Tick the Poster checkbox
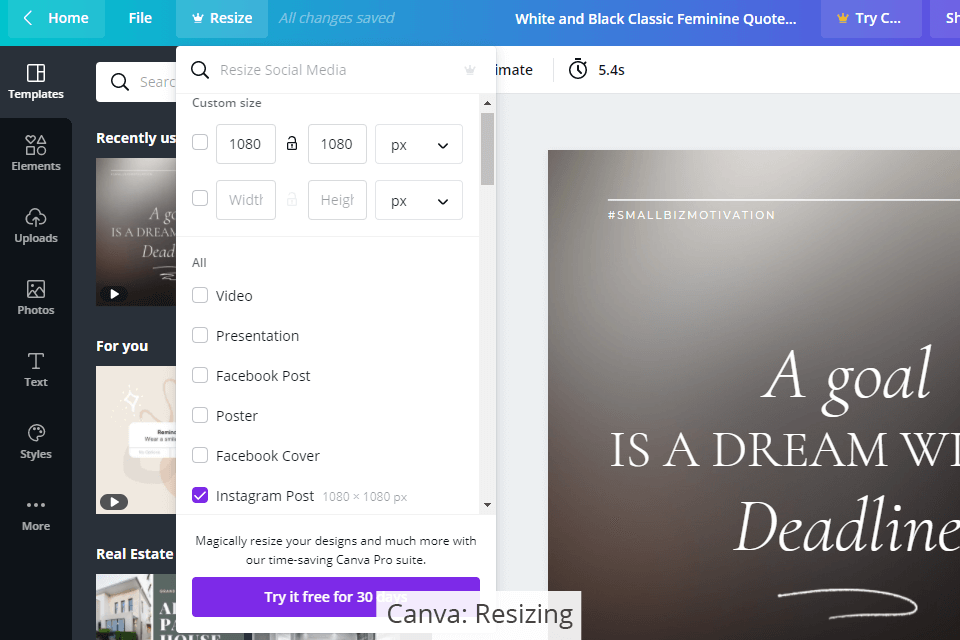960x640 pixels. [x=200, y=415]
